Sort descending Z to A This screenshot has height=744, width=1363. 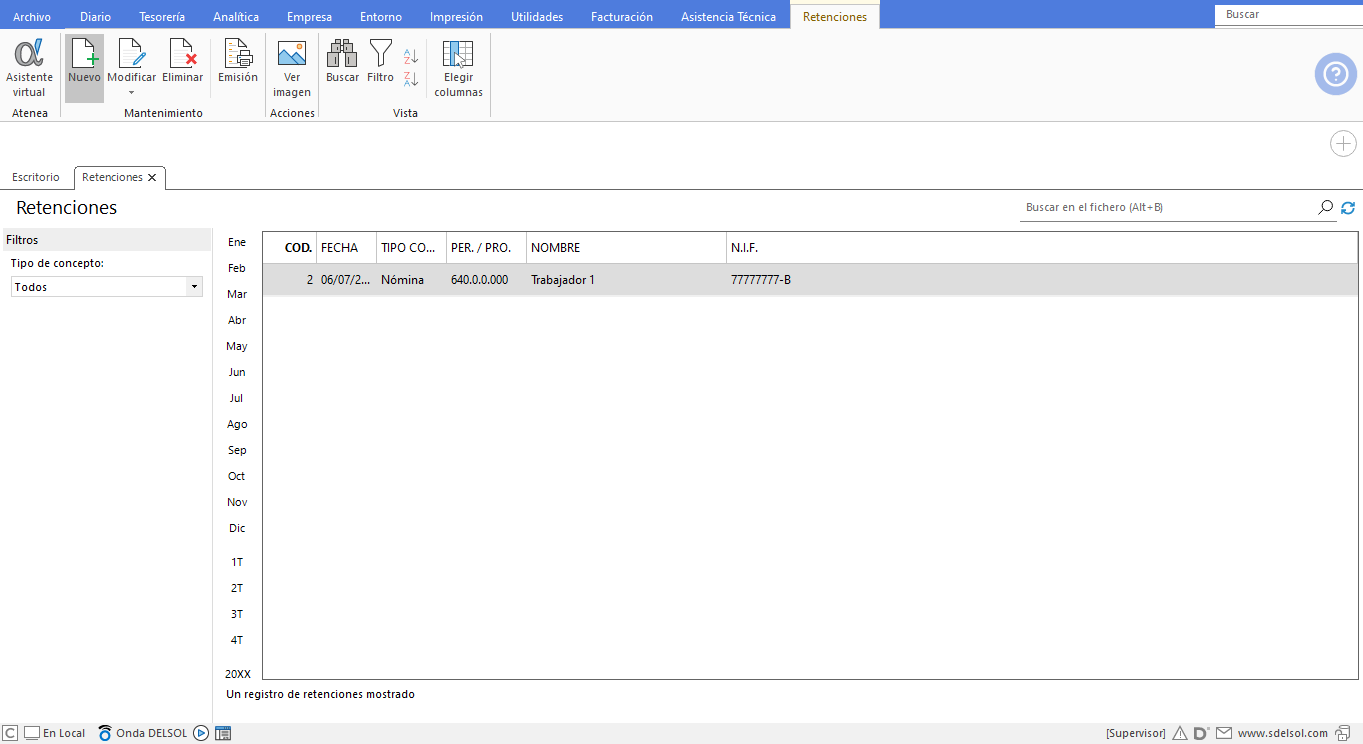[411, 79]
